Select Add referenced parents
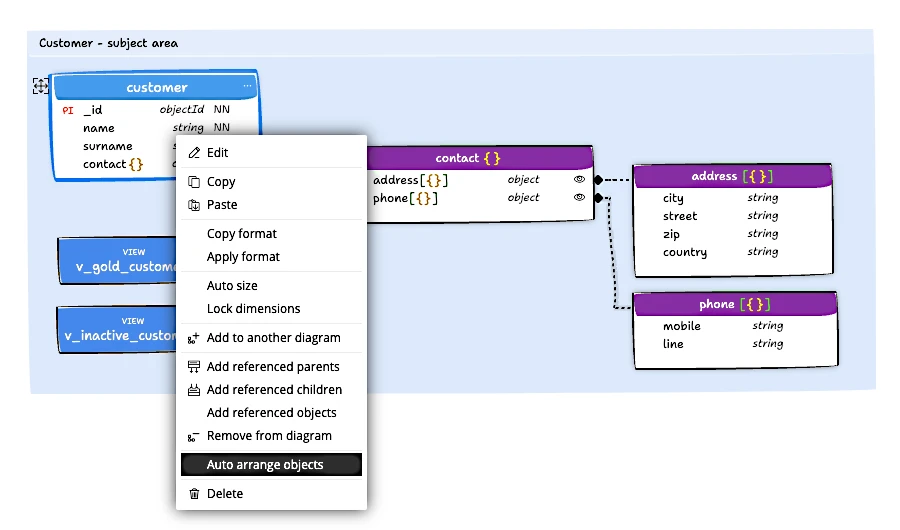Image resolution: width=900 pixels, height=530 pixels. tap(271, 366)
